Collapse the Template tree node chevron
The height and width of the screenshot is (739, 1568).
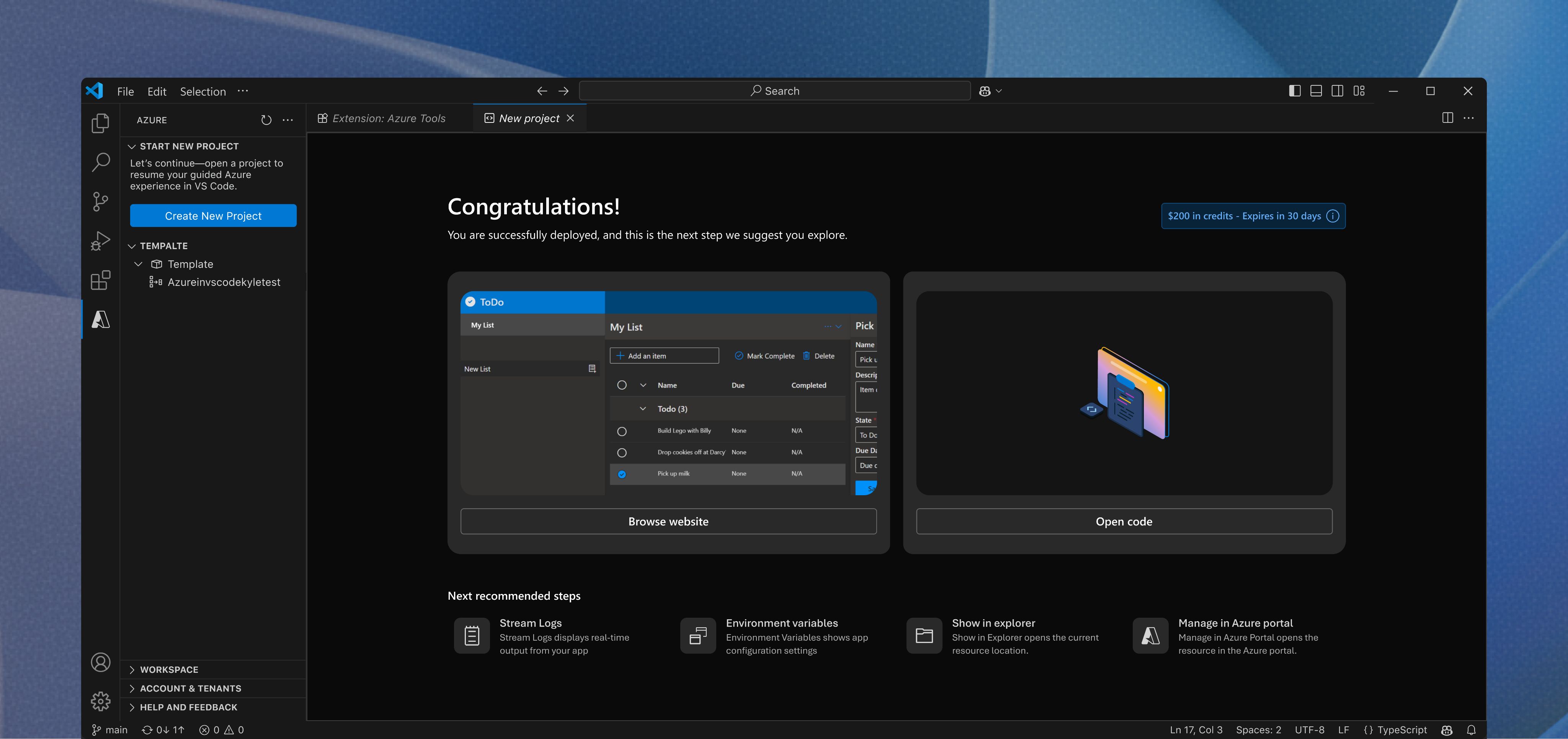click(x=138, y=264)
